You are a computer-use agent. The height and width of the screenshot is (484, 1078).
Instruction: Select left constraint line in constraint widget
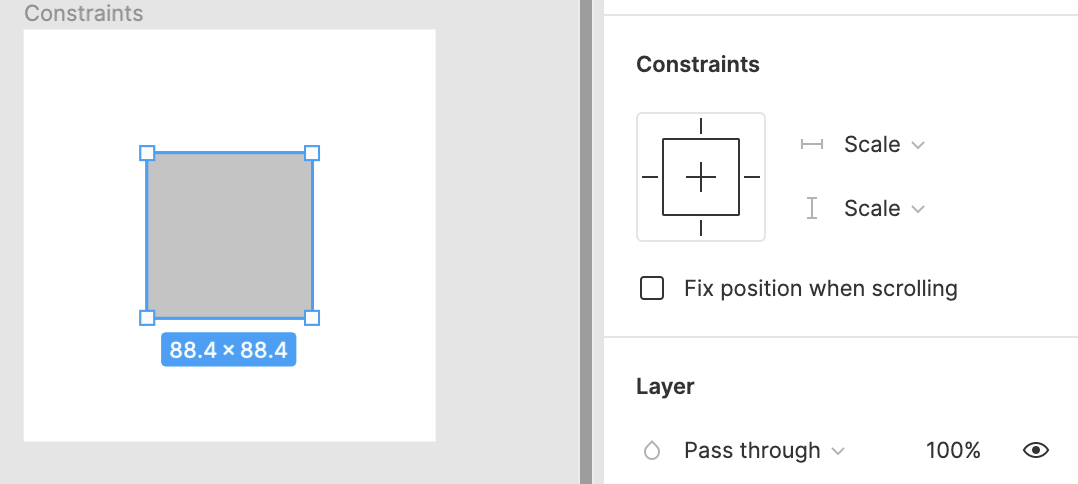click(650, 177)
